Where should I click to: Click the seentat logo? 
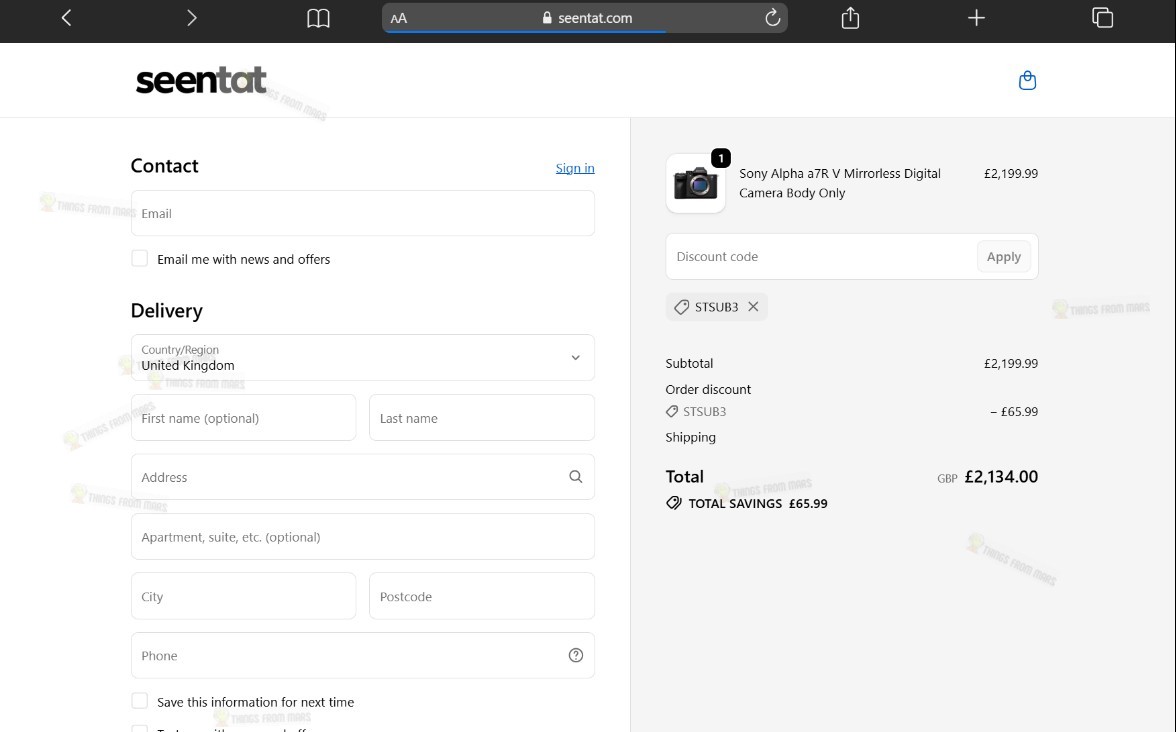point(201,80)
